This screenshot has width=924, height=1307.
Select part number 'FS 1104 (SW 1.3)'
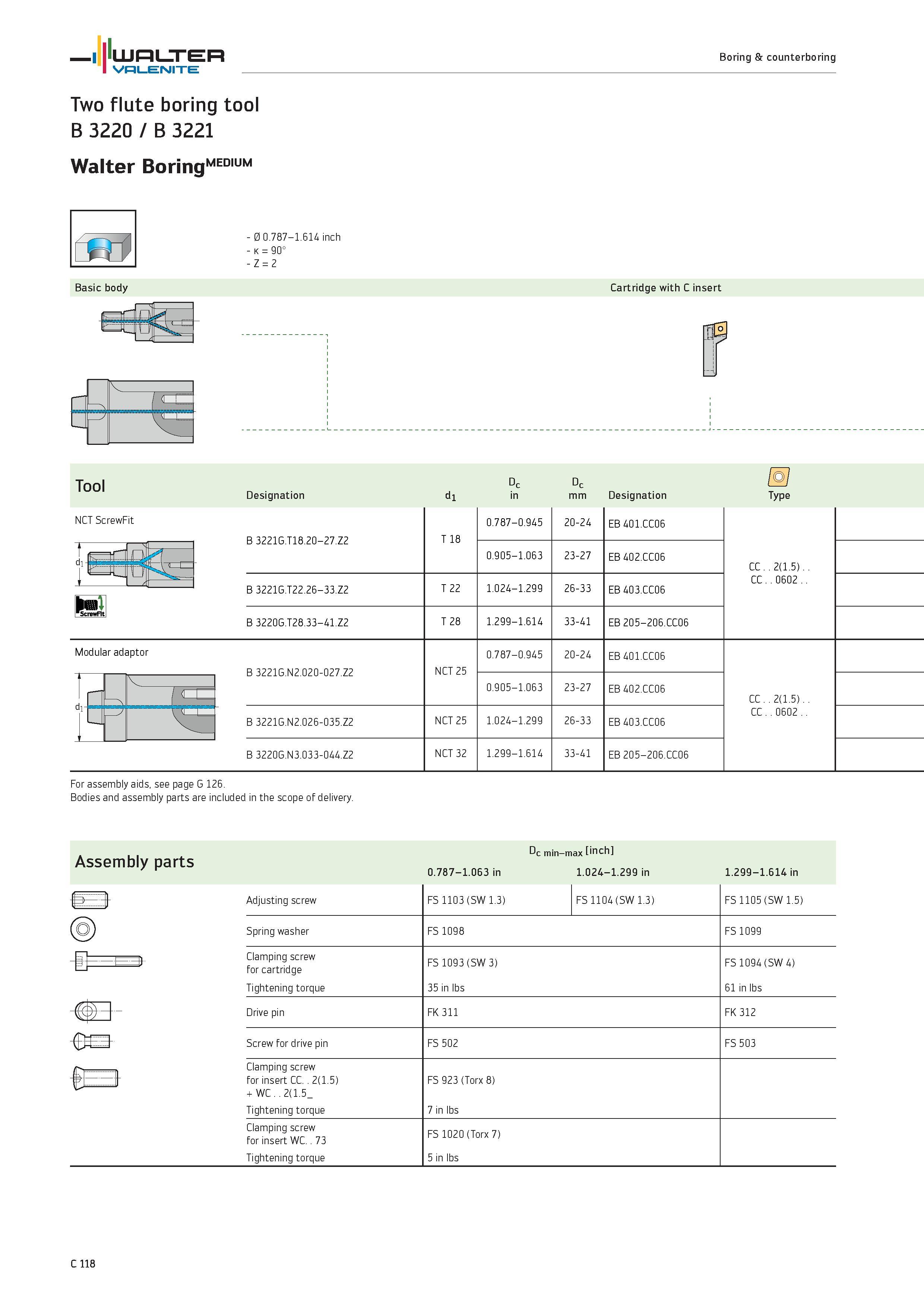tap(615, 900)
